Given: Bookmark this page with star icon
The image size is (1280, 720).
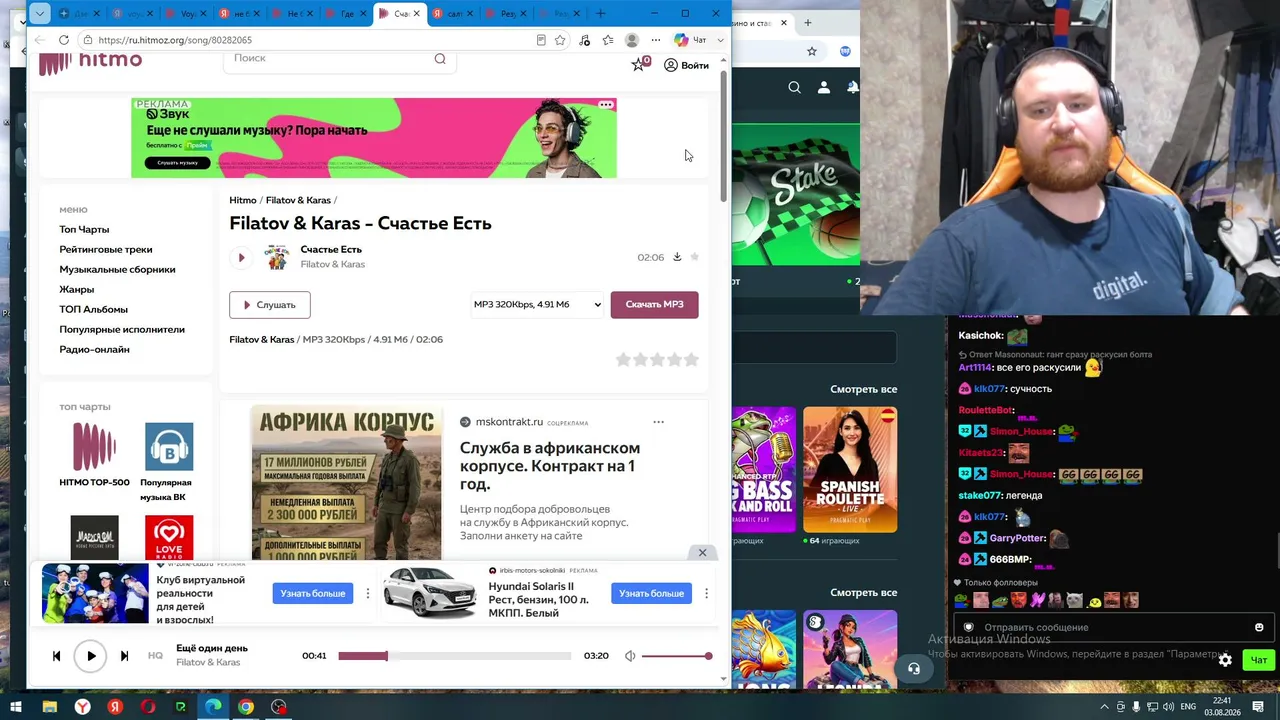Looking at the screenshot, I should click(x=560, y=40).
